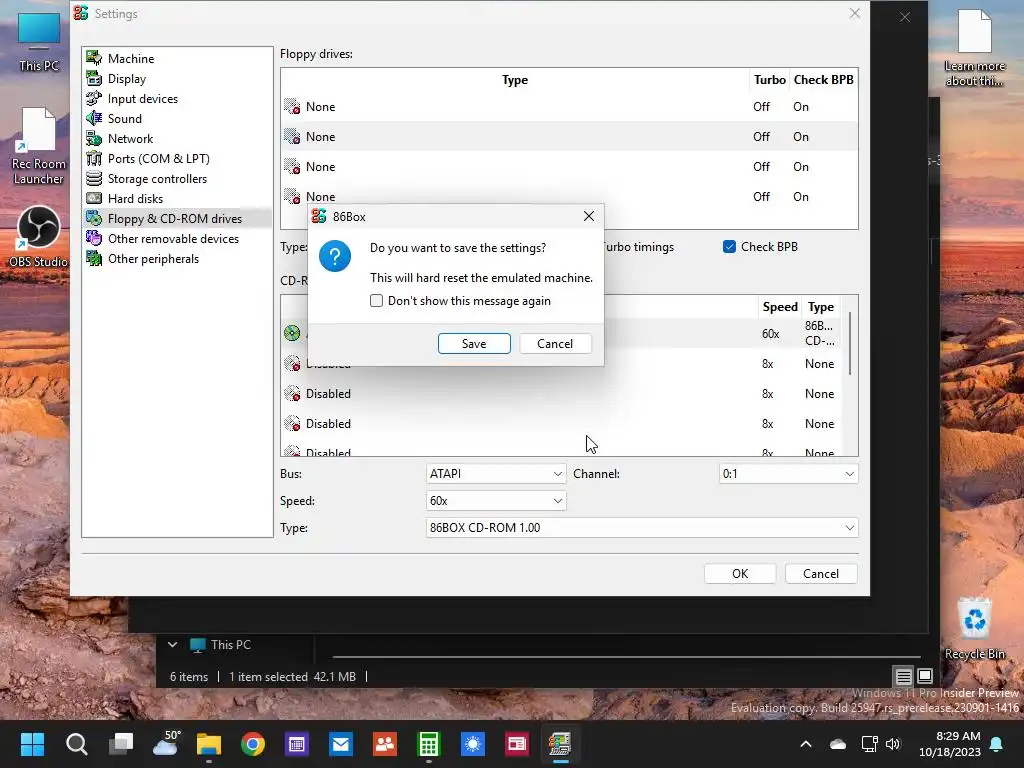1024x768 pixels.
Task: Click the CD-ROM list vertical scrollbar
Action: [850, 344]
